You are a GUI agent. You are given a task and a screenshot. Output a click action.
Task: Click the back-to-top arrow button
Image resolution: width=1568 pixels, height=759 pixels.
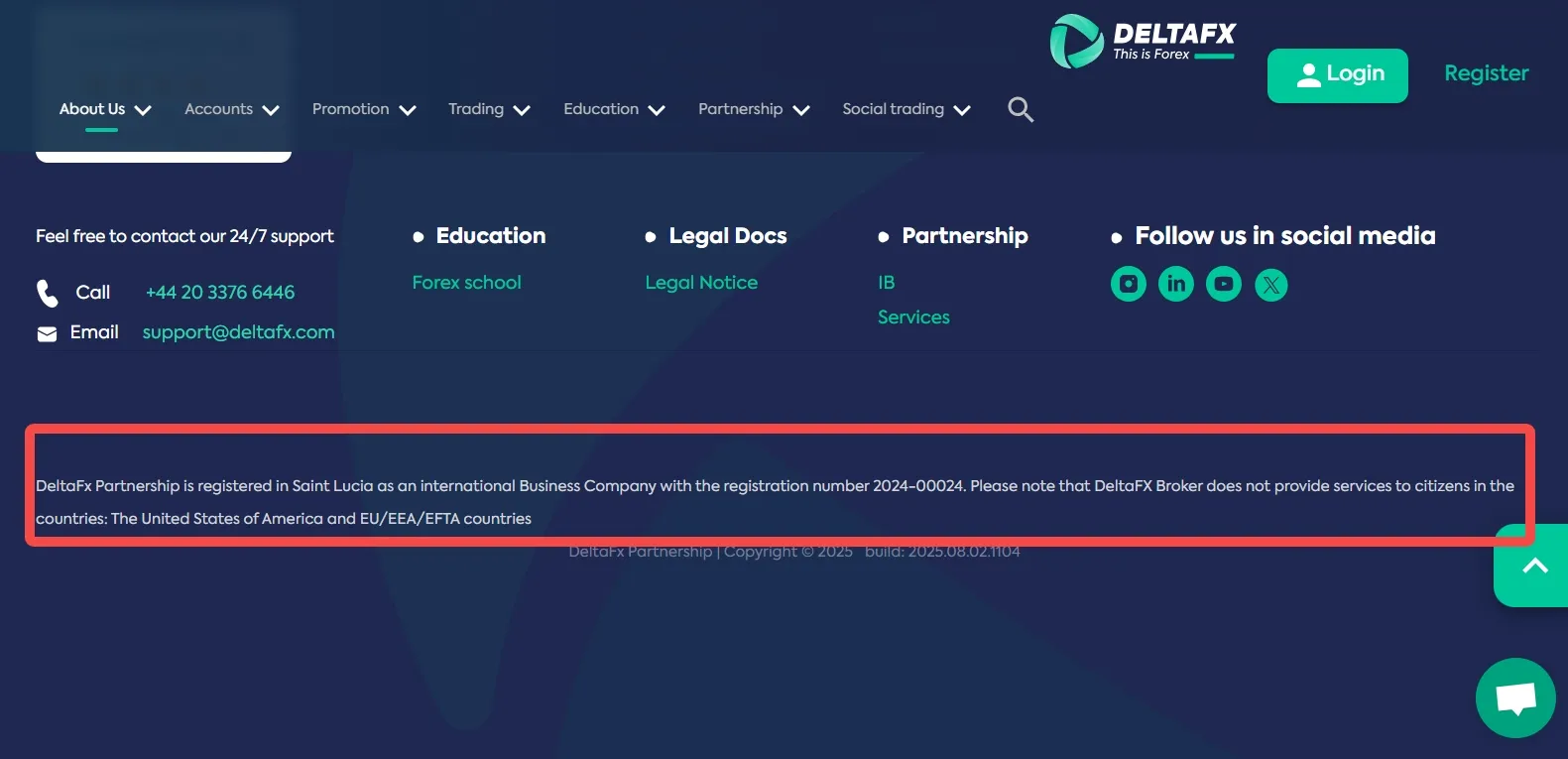[x=1533, y=566]
